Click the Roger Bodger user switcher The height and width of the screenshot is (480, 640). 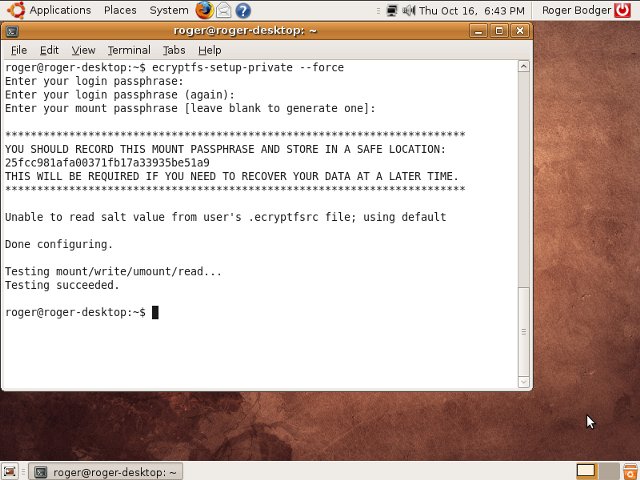576,10
